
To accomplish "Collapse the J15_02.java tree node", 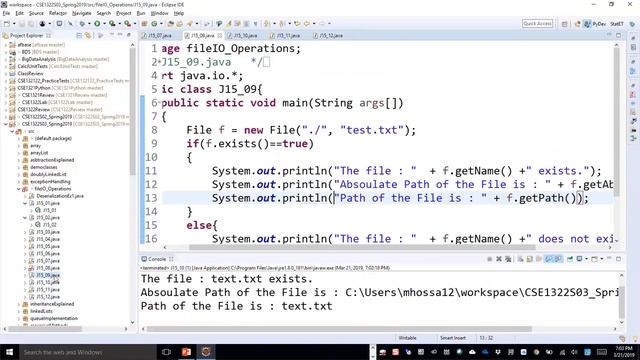I will click(25, 218).
